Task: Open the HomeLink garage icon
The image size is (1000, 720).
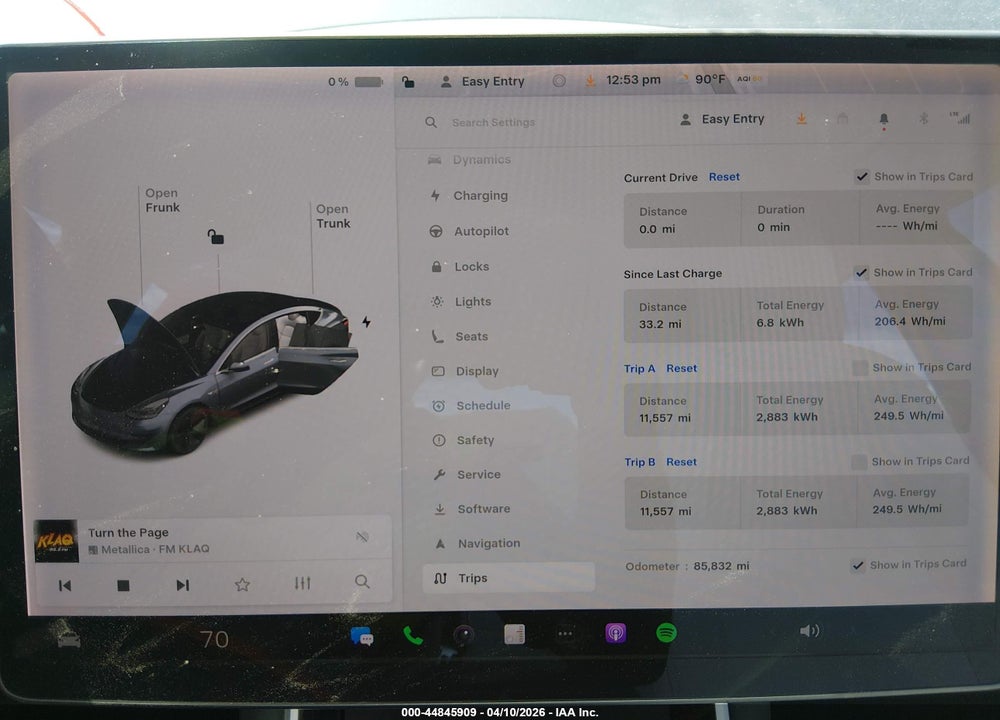Action: (842, 119)
